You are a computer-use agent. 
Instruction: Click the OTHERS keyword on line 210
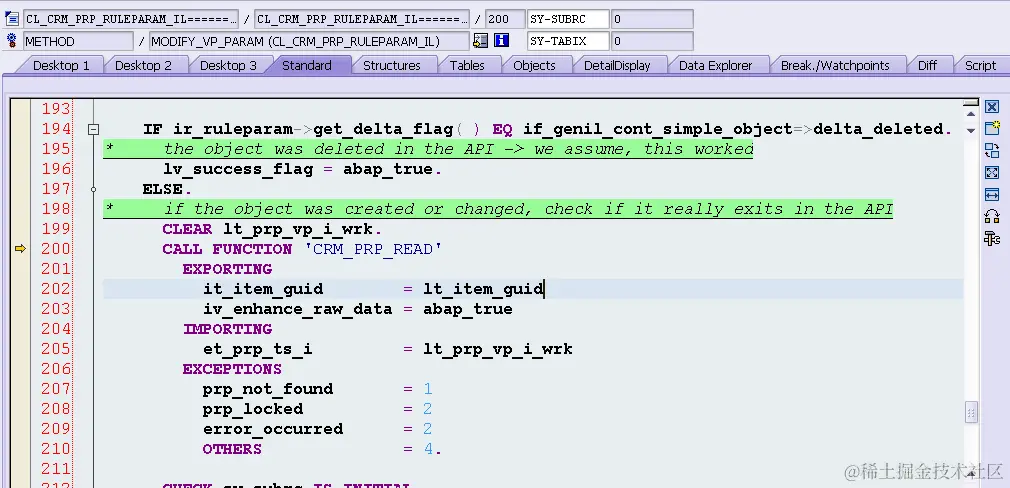(232, 449)
